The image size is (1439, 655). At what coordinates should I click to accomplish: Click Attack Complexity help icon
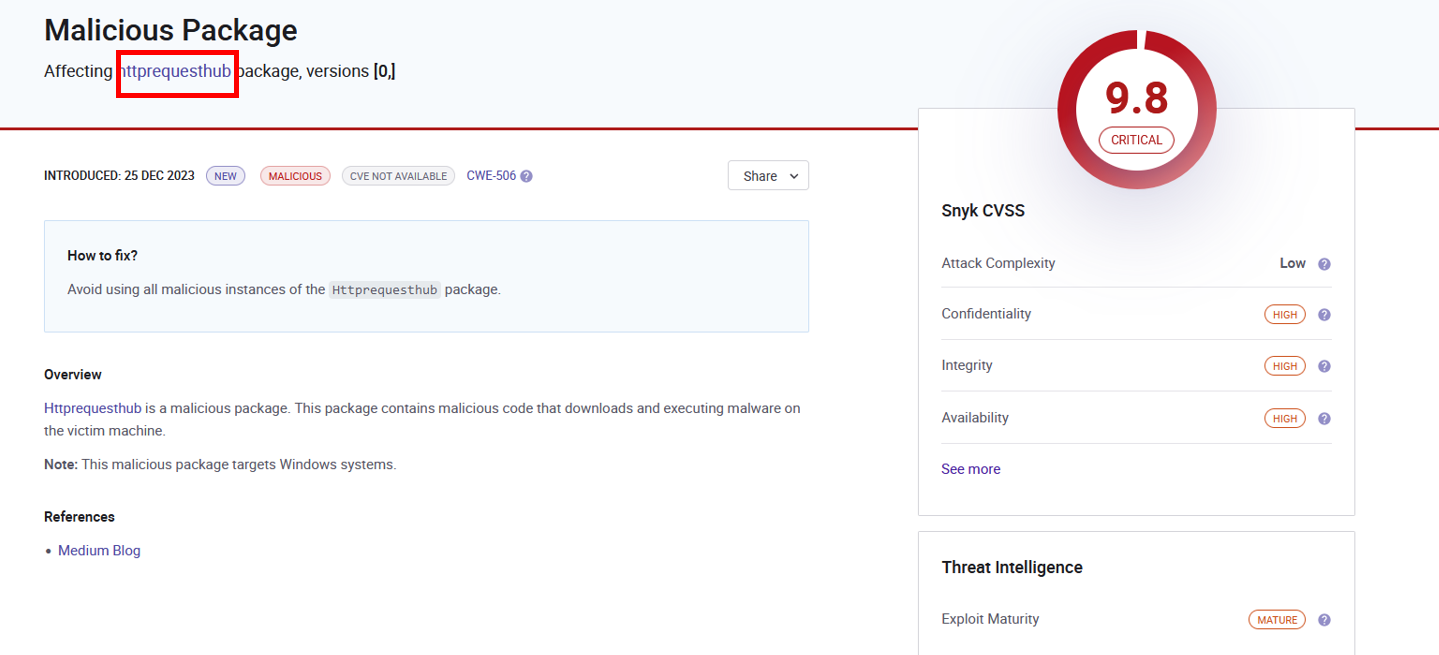pos(1324,264)
